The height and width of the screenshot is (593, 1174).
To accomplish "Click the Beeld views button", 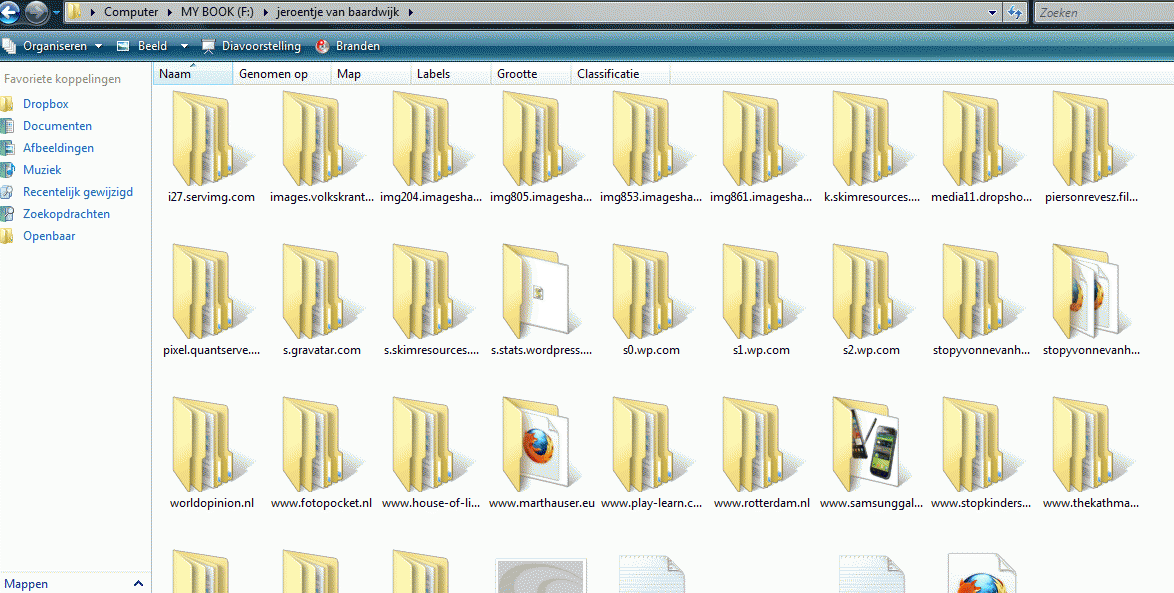I will [144, 46].
